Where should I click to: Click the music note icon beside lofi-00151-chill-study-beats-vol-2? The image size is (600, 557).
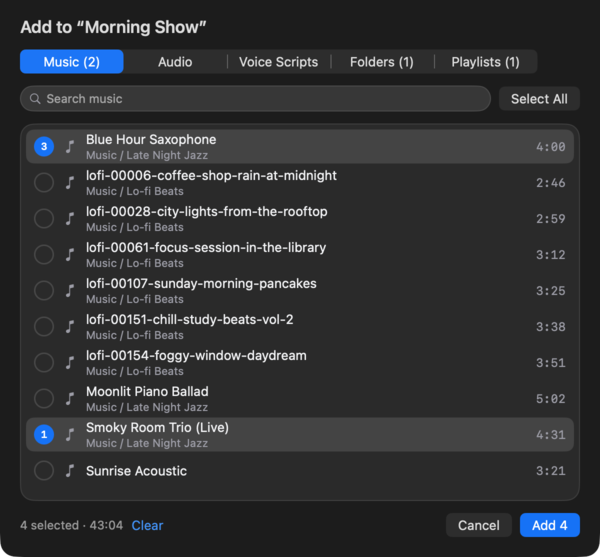click(x=70, y=326)
